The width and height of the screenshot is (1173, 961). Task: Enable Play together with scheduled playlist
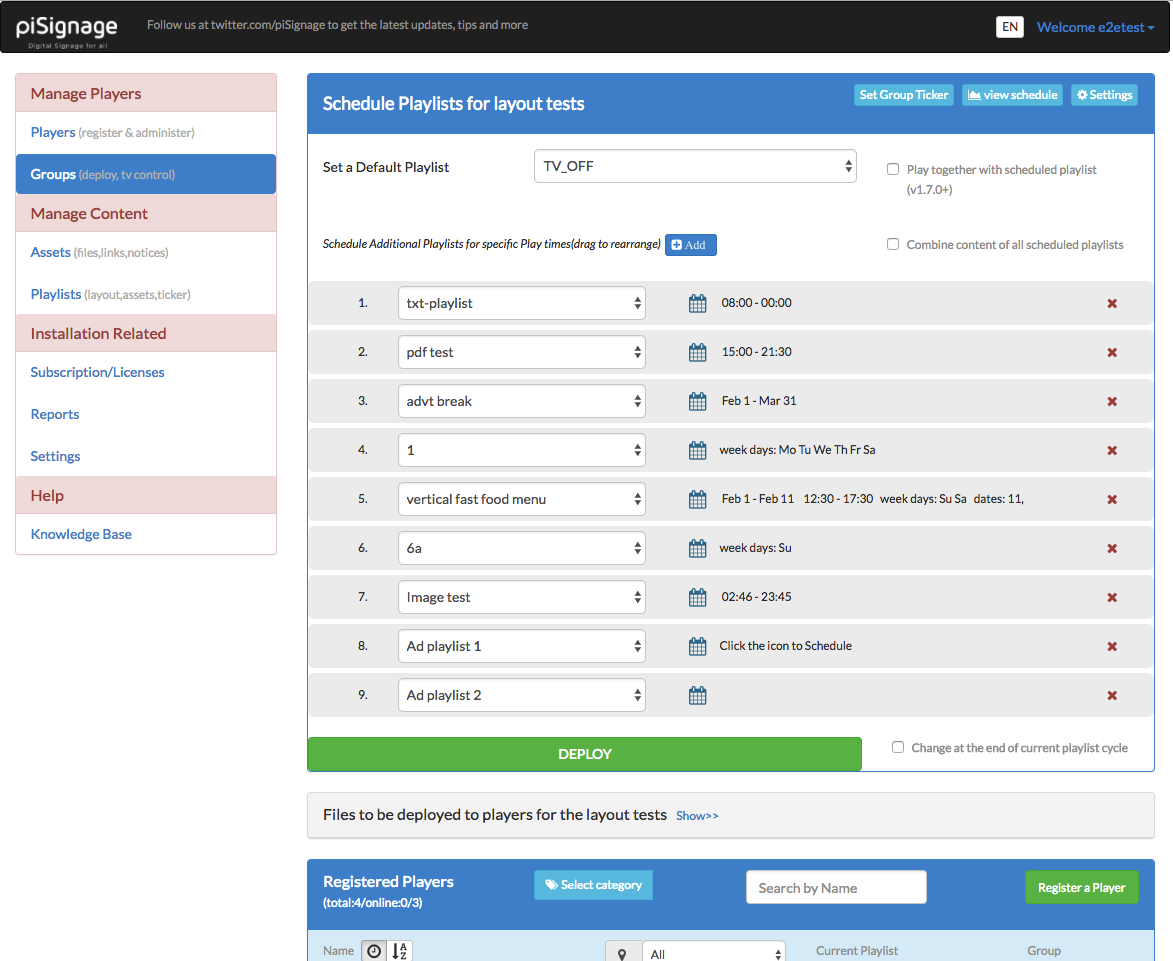(893, 170)
